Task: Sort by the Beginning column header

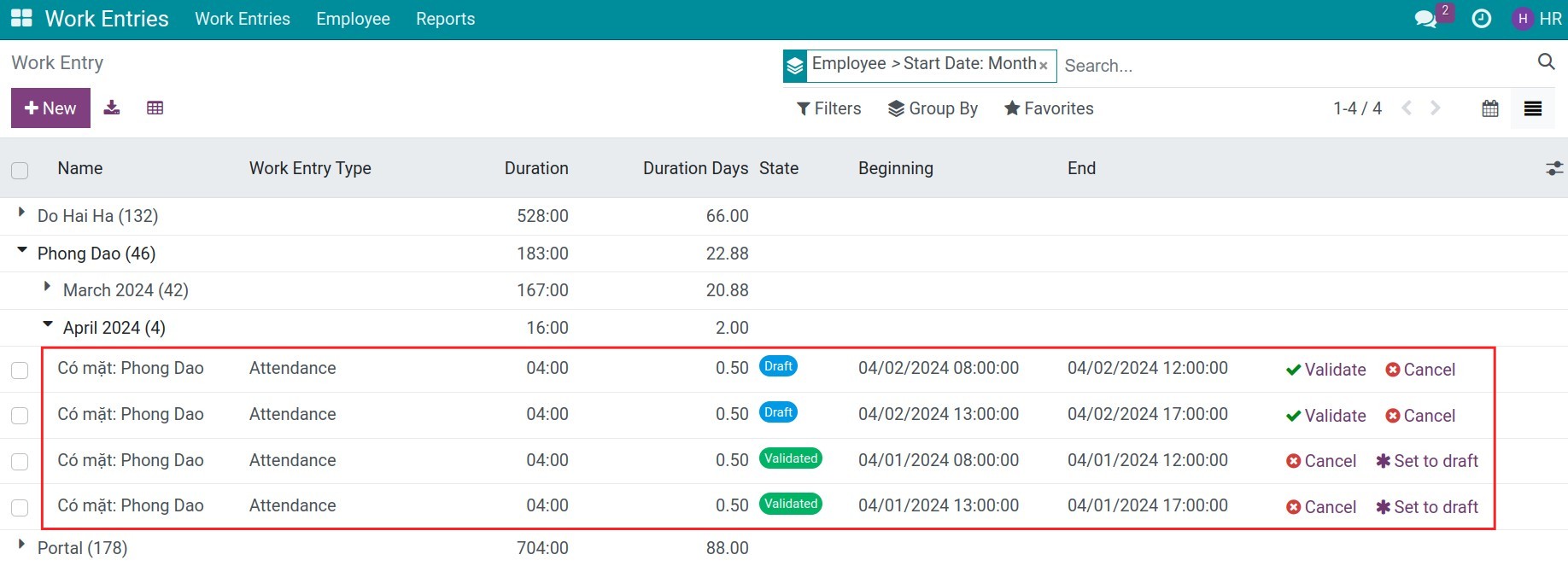Action: 896,168
